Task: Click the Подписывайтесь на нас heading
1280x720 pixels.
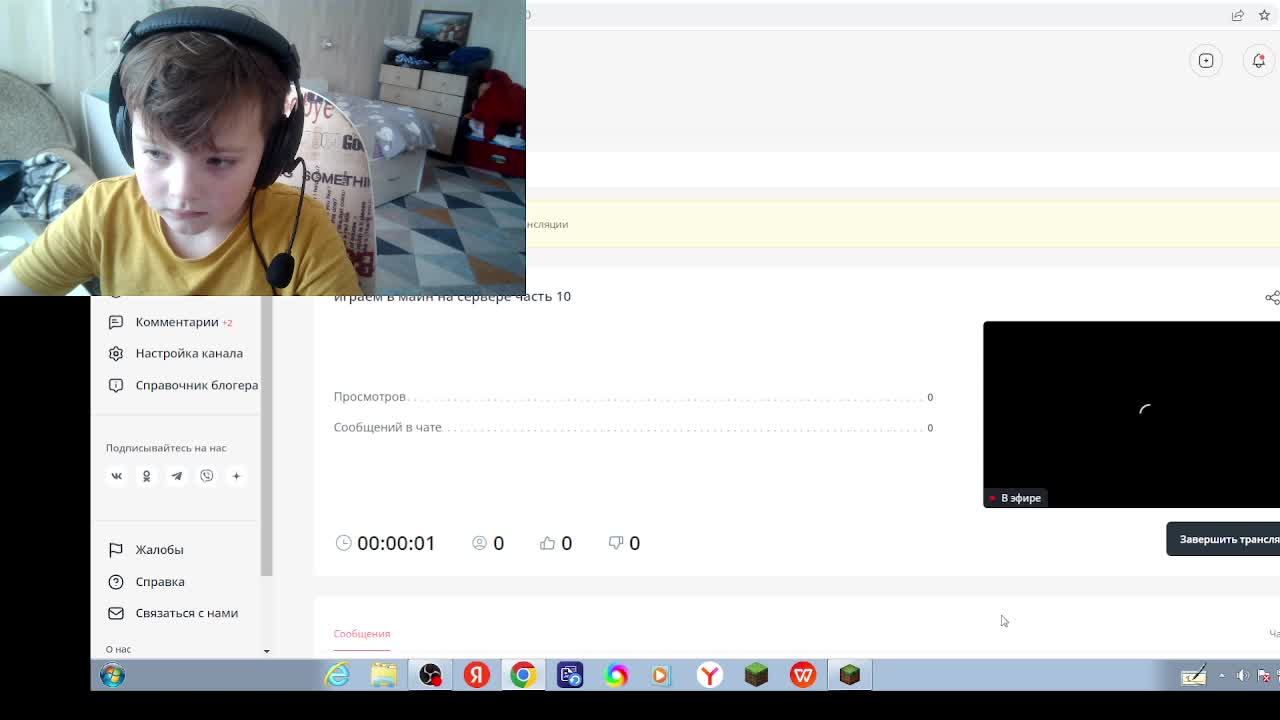Action: (166, 448)
